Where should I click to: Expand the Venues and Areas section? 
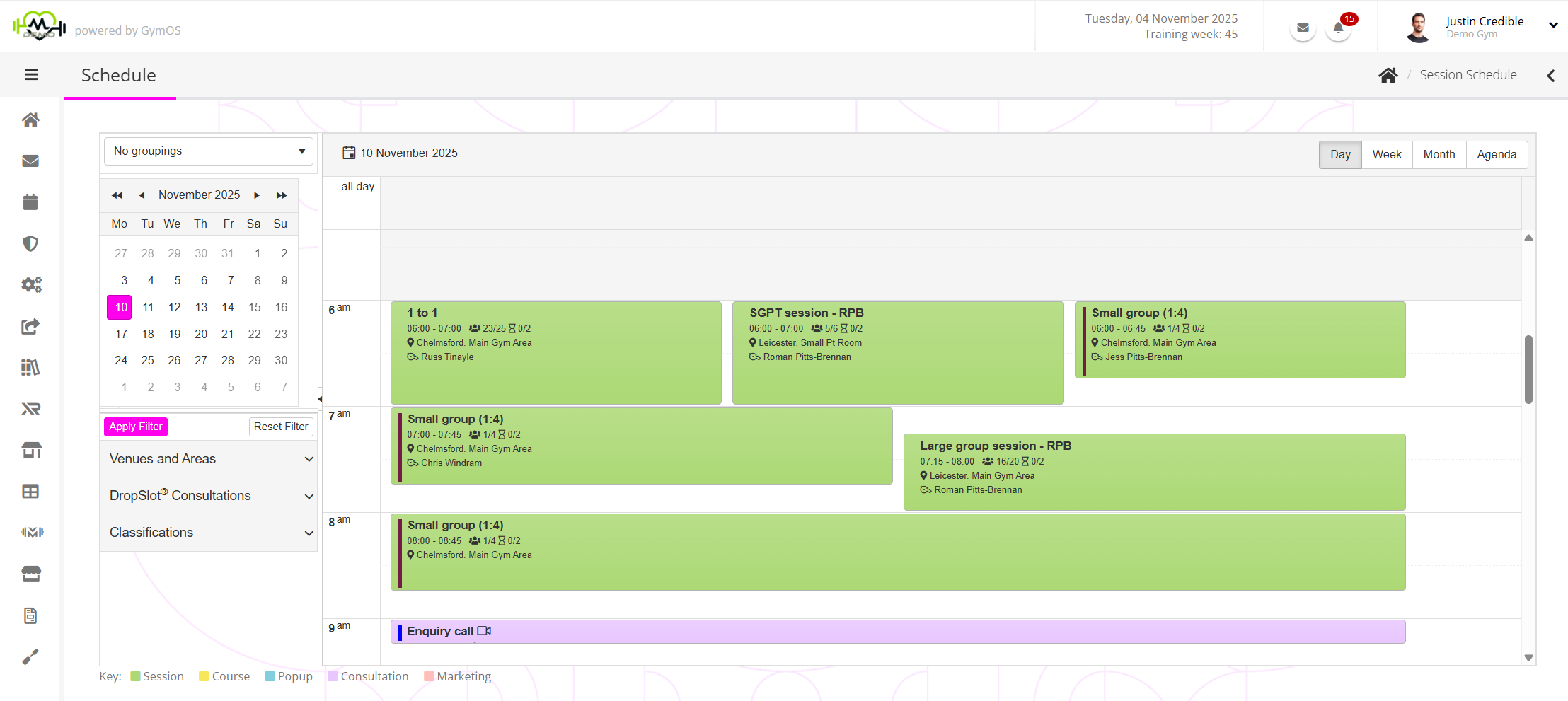point(209,459)
